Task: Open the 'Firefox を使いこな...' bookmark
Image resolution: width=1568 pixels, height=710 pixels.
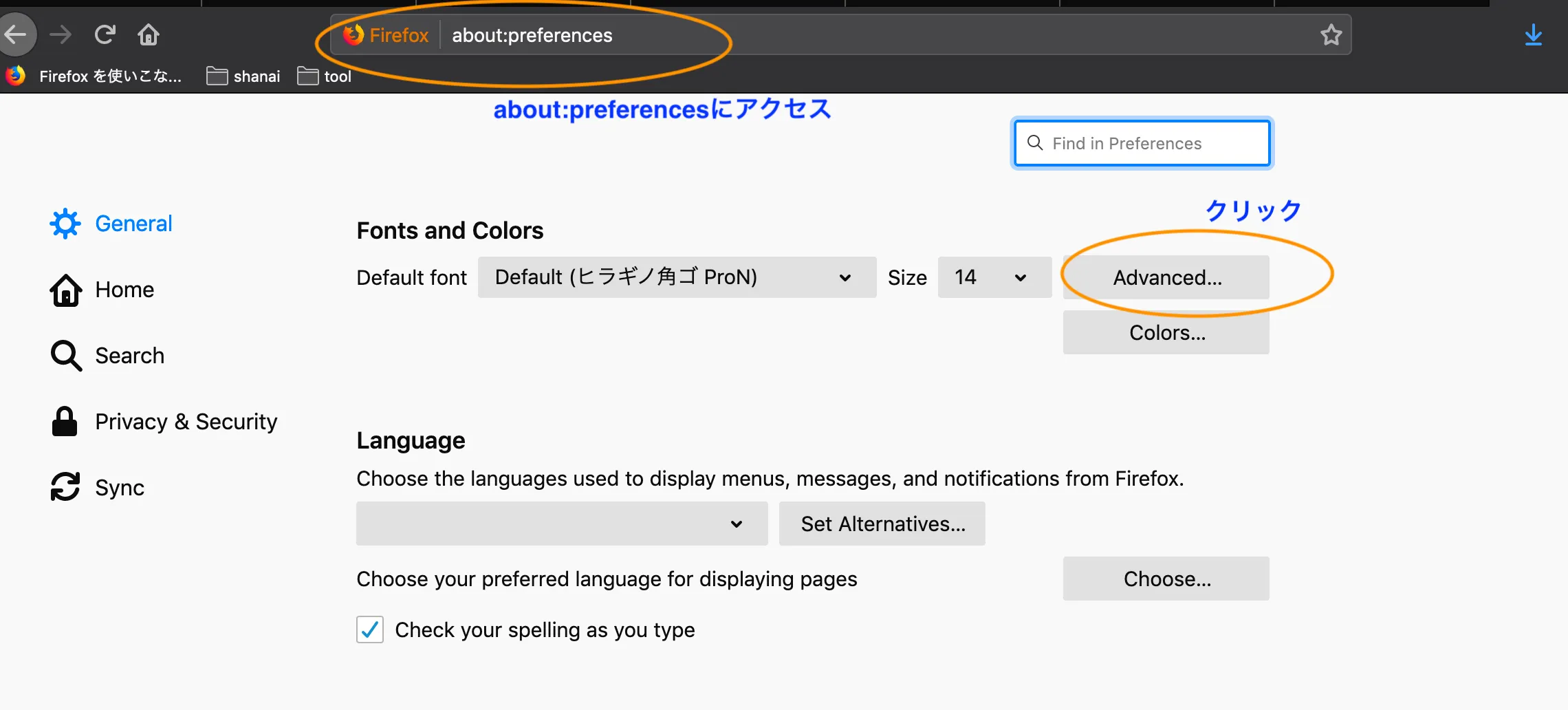Action: tap(94, 76)
